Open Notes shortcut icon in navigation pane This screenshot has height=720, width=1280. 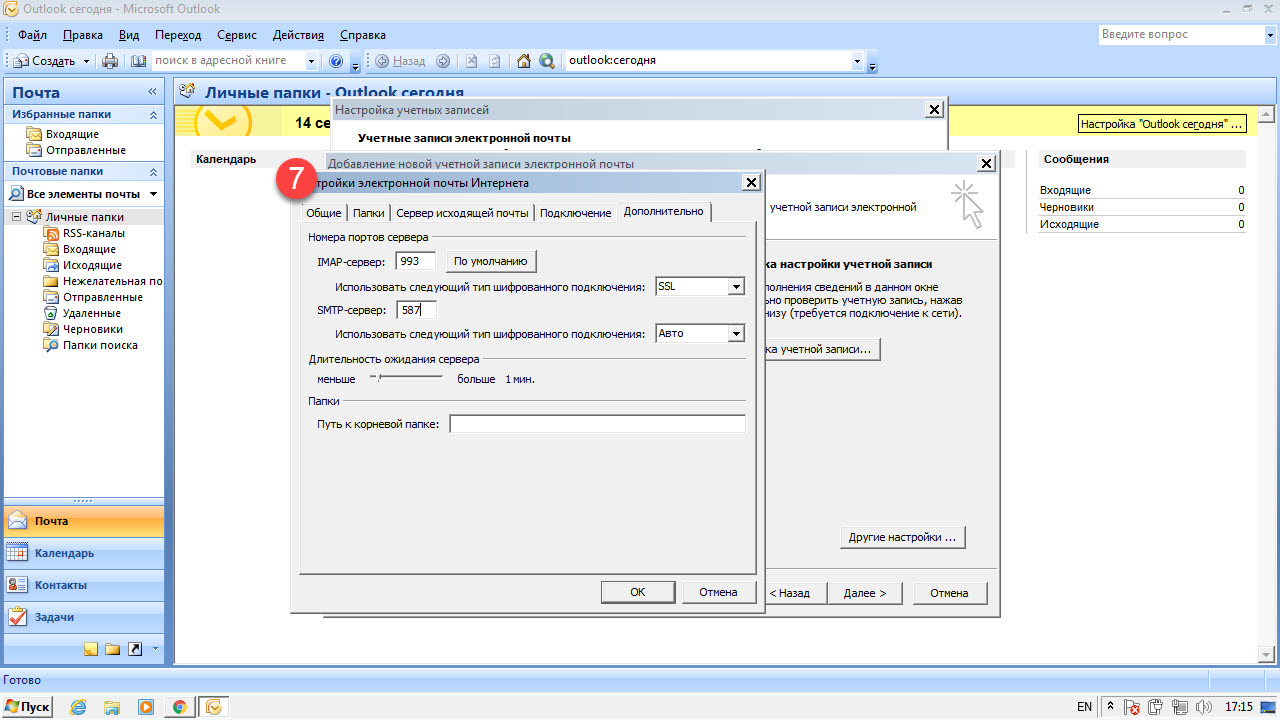point(91,649)
